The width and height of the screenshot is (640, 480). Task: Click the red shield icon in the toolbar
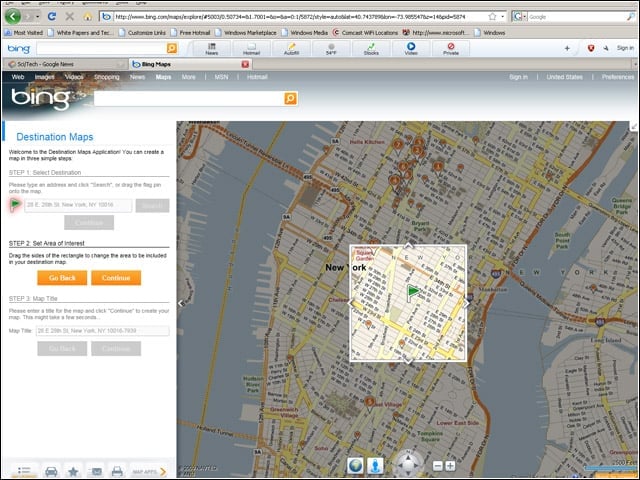(591, 48)
